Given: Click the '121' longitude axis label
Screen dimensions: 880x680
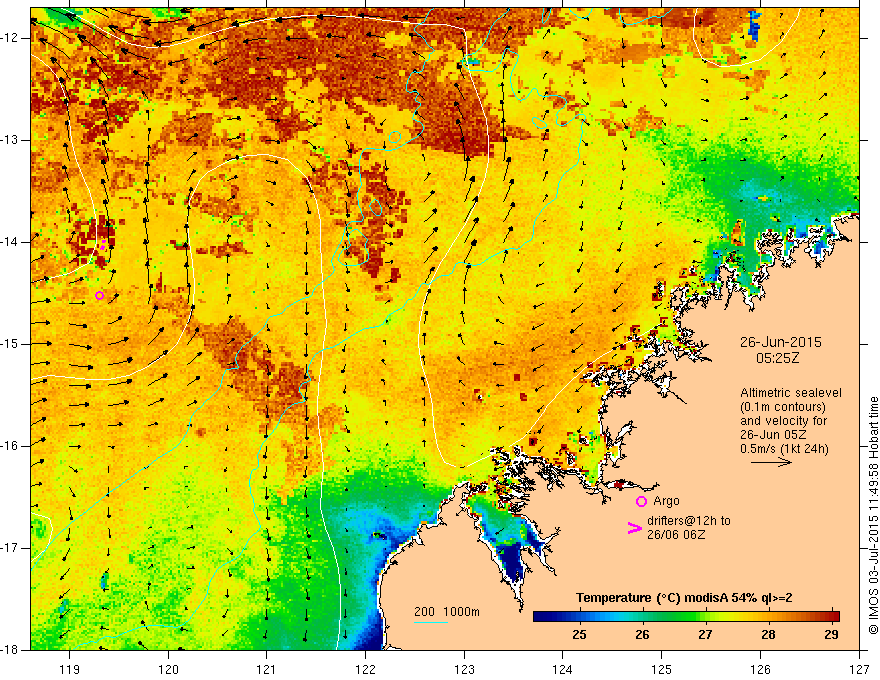Looking at the screenshot, I should pos(267,669).
